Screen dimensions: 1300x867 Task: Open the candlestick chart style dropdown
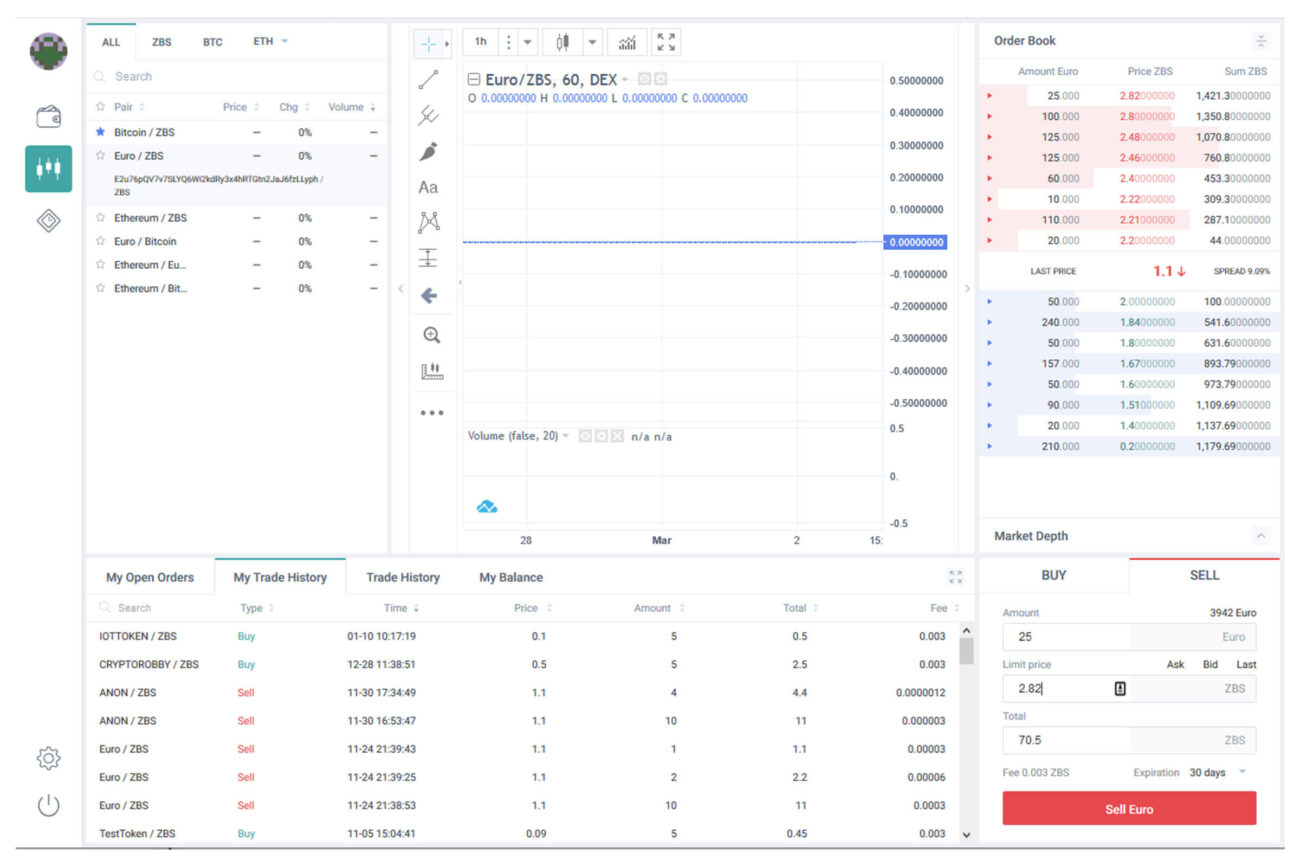592,42
